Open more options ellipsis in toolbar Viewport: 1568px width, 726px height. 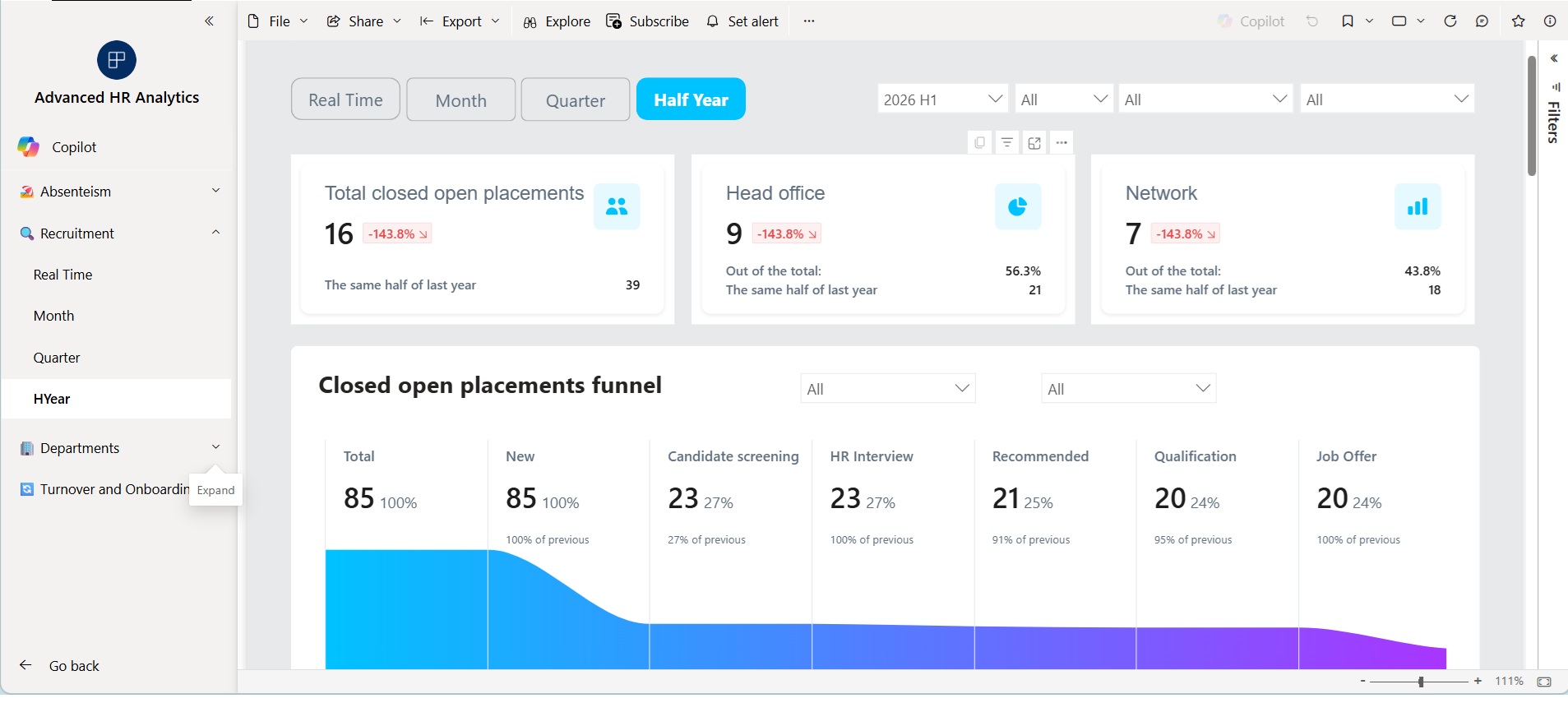coord(809,21)
